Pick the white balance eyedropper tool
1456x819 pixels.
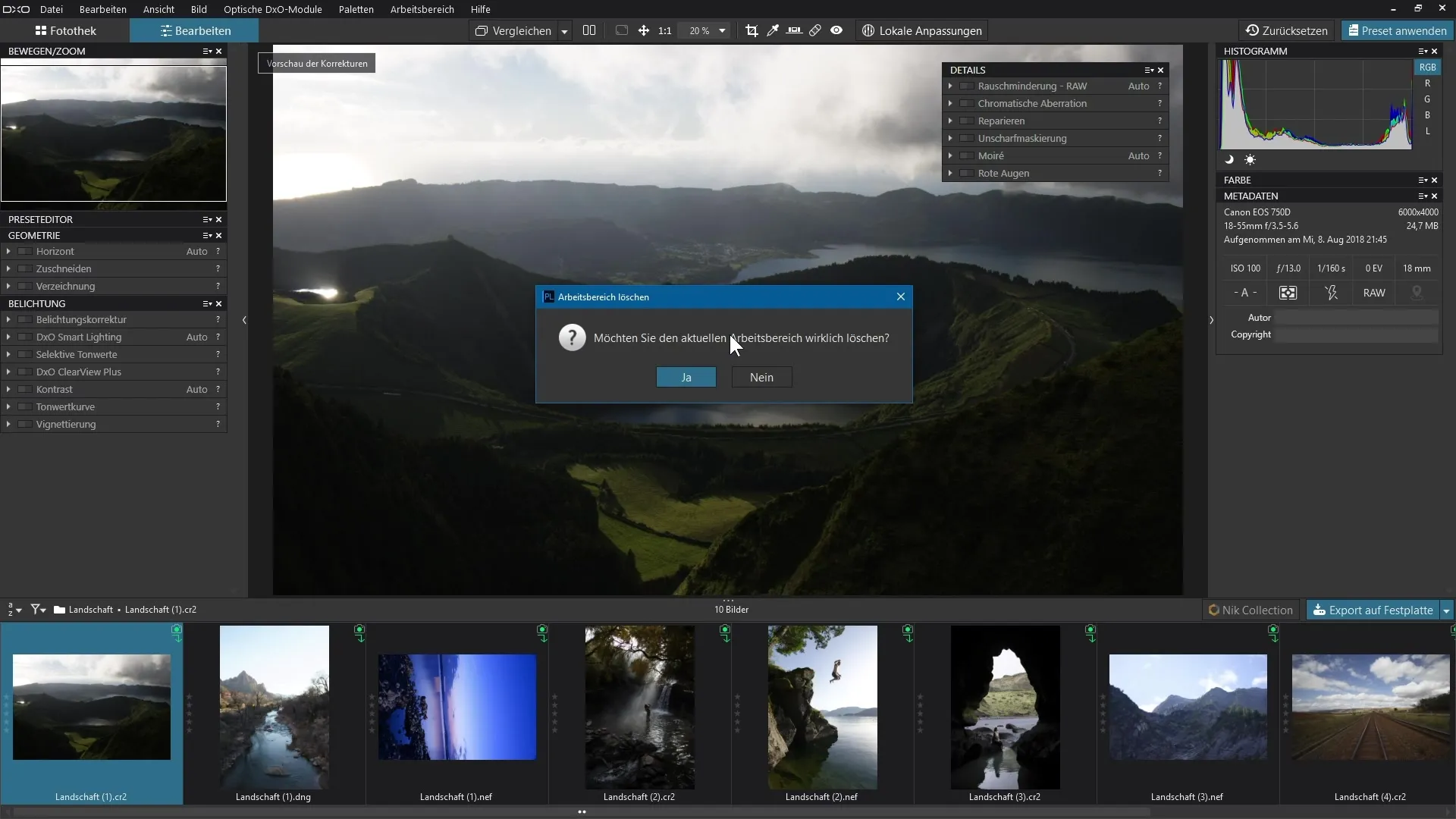click(x=773, y=31)
